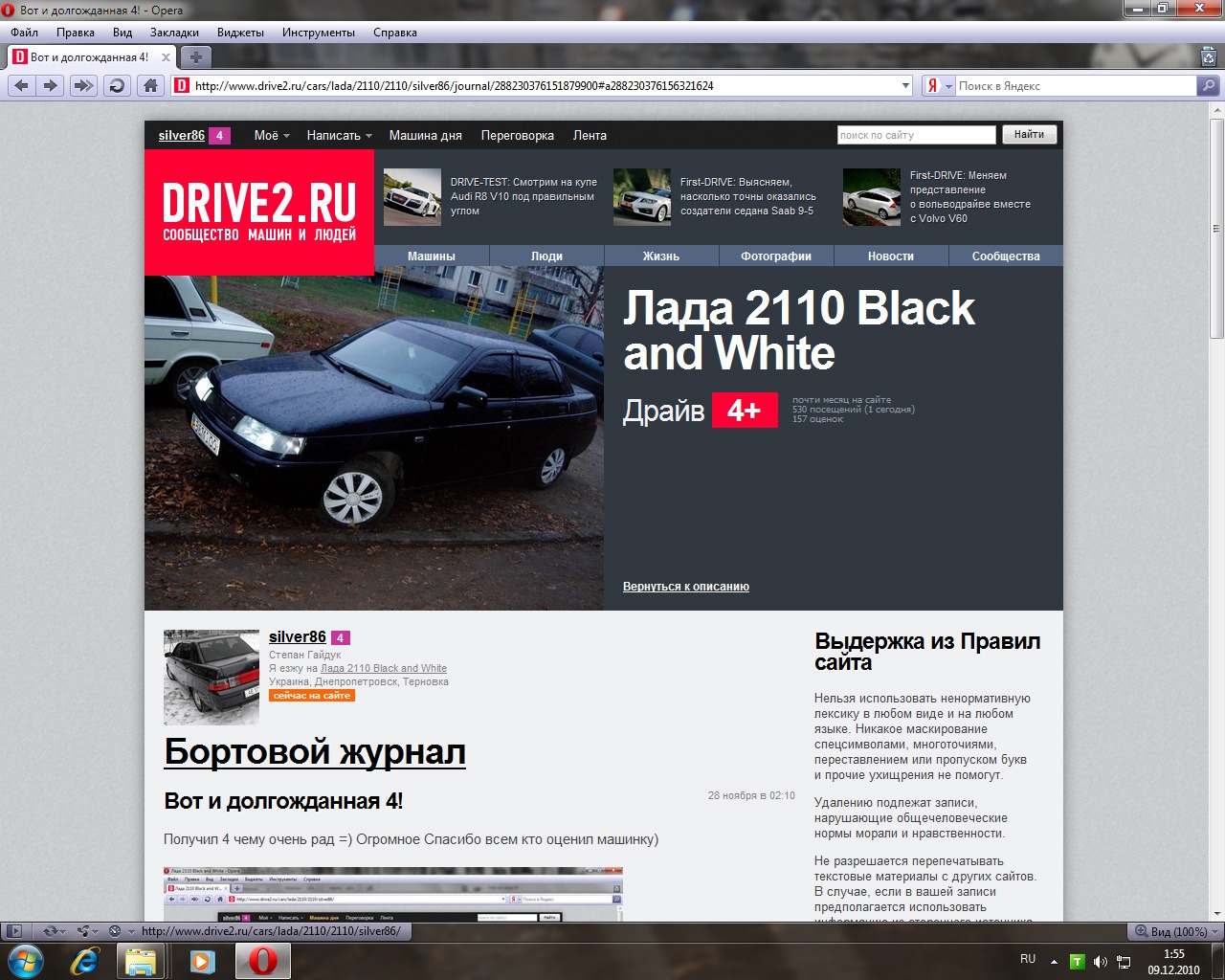Open 'Лада 2110 Black and White' profile link
The height and width of the screenshot is (980, 1225).
click(x=384, y=668)
